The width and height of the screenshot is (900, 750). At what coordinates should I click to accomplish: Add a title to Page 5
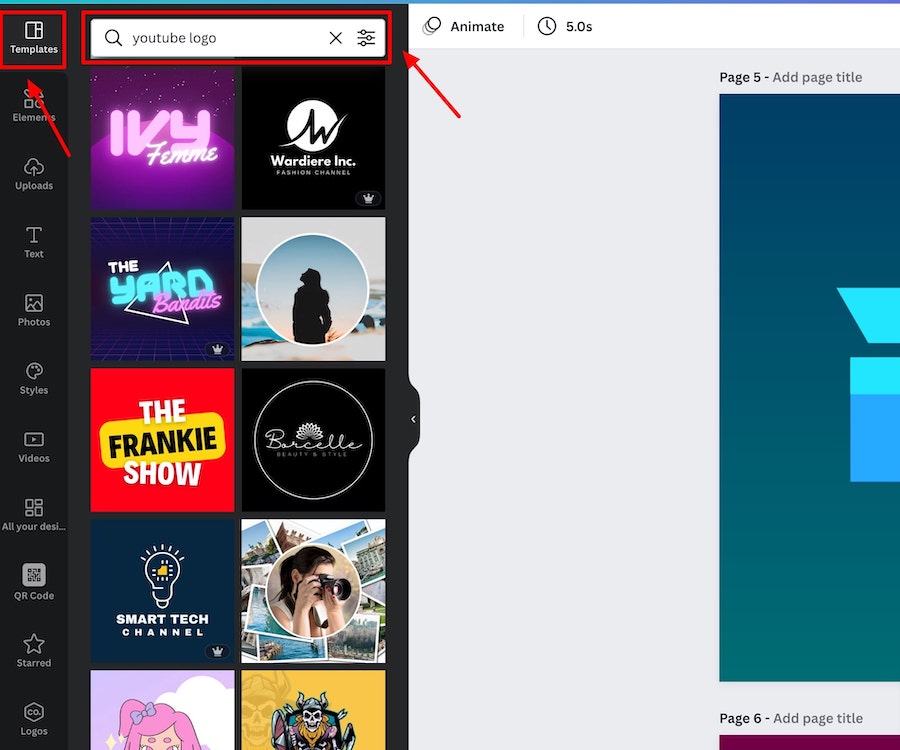pos(817,77)
